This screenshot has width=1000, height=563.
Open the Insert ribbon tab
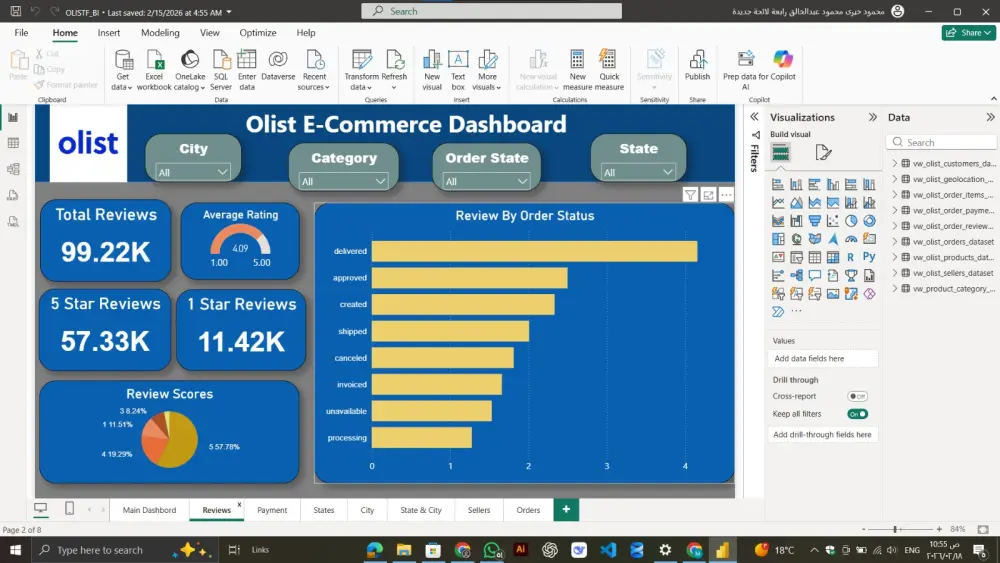(x=108, y=33)
